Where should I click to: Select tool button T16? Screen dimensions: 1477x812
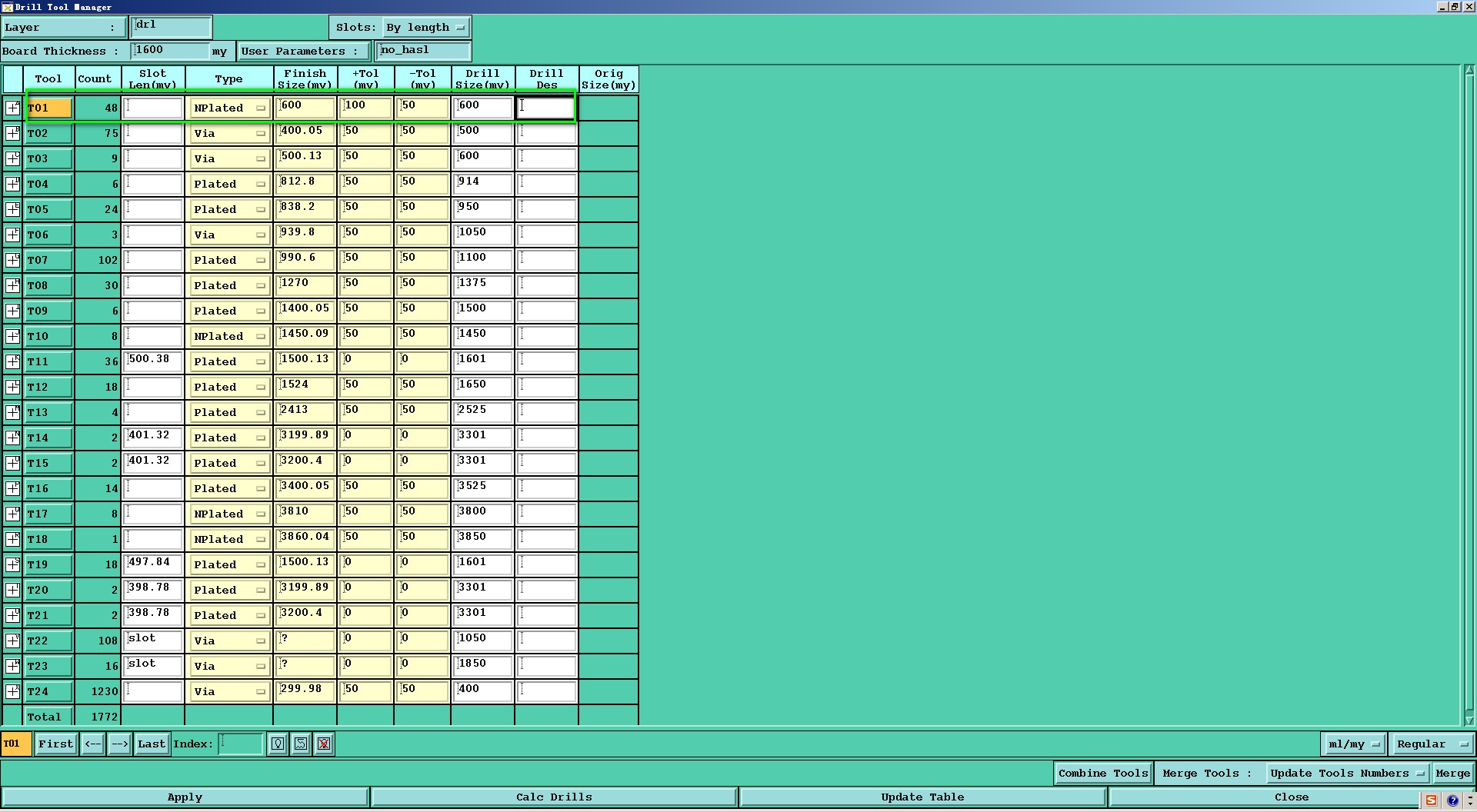[x=49, y=489]
